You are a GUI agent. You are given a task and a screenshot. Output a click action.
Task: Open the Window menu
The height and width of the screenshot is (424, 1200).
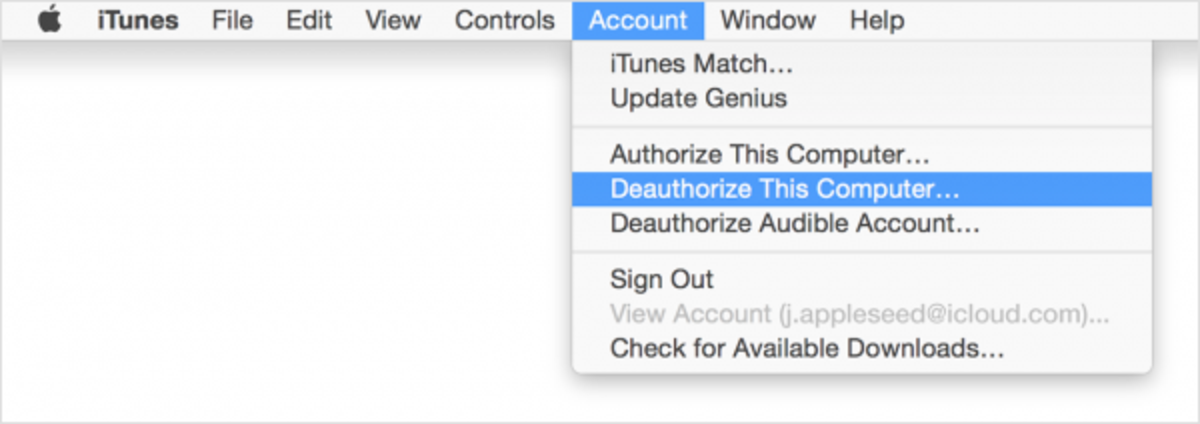pos(768,20)
